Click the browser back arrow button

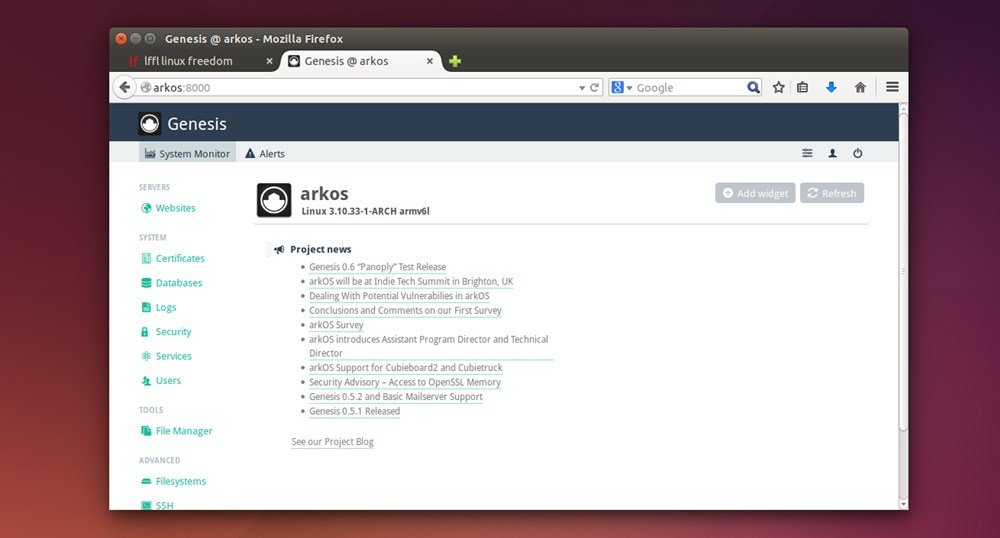click(125, 88)
